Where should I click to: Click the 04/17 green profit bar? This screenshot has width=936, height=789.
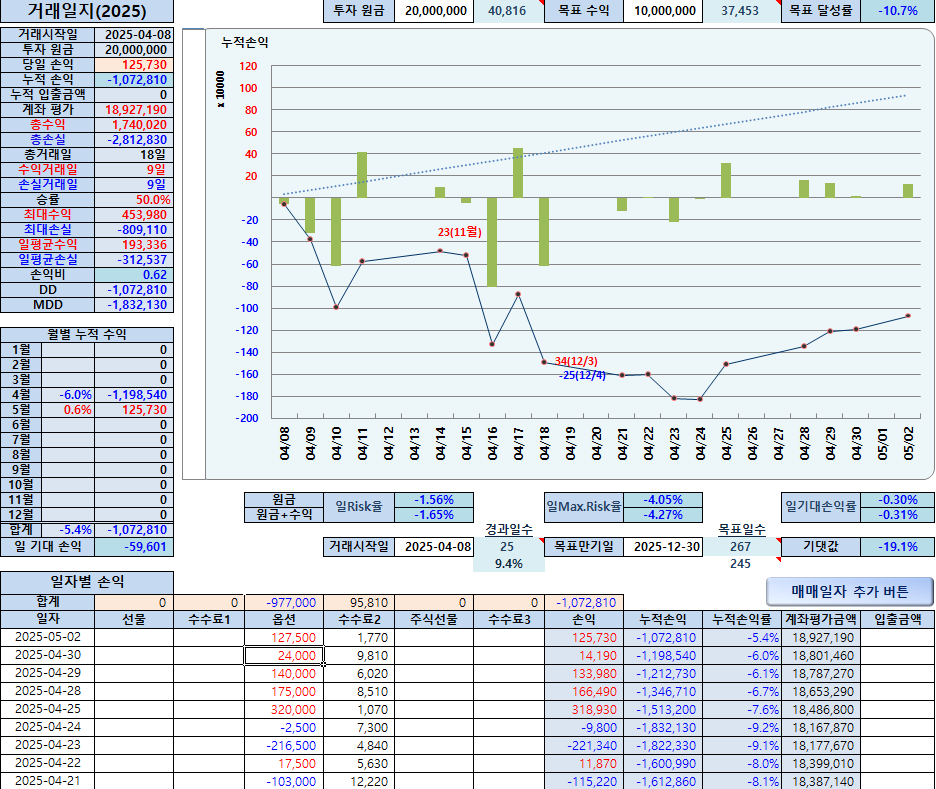(518, 172)
